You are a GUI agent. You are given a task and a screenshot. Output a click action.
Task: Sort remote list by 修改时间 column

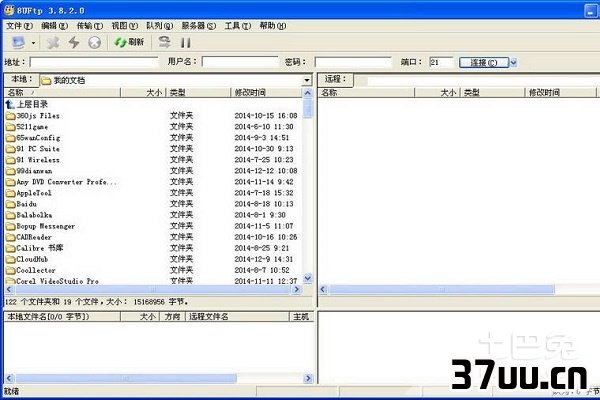(x=560, y=93)
